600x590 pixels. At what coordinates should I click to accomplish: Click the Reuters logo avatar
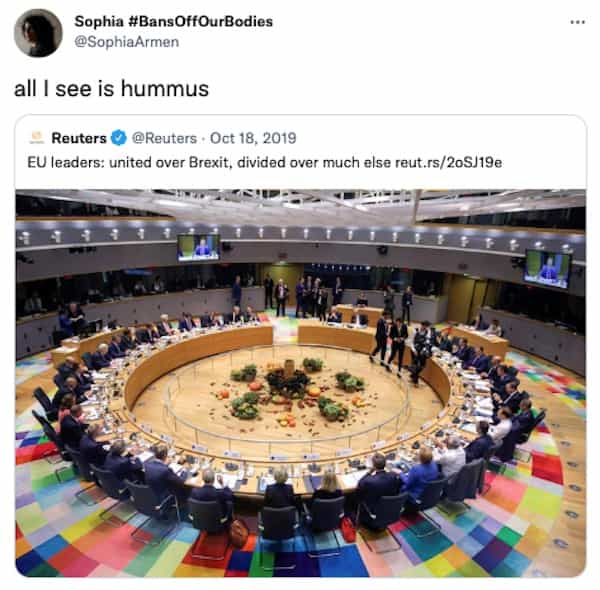[36, 137]
